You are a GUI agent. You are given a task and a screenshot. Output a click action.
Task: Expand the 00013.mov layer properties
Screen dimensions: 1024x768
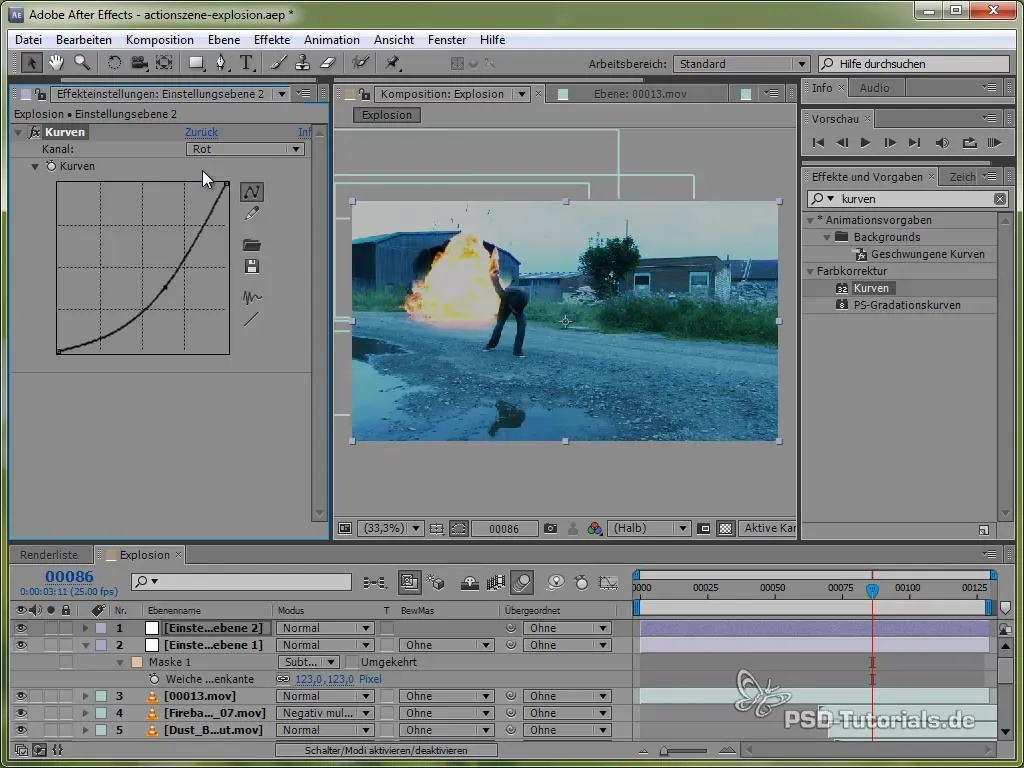coord(85,696)
